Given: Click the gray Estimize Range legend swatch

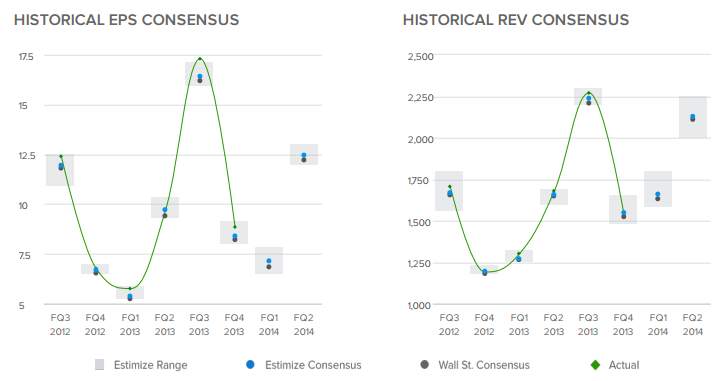Looking at the screenshot, I should (x=100, y=365).
